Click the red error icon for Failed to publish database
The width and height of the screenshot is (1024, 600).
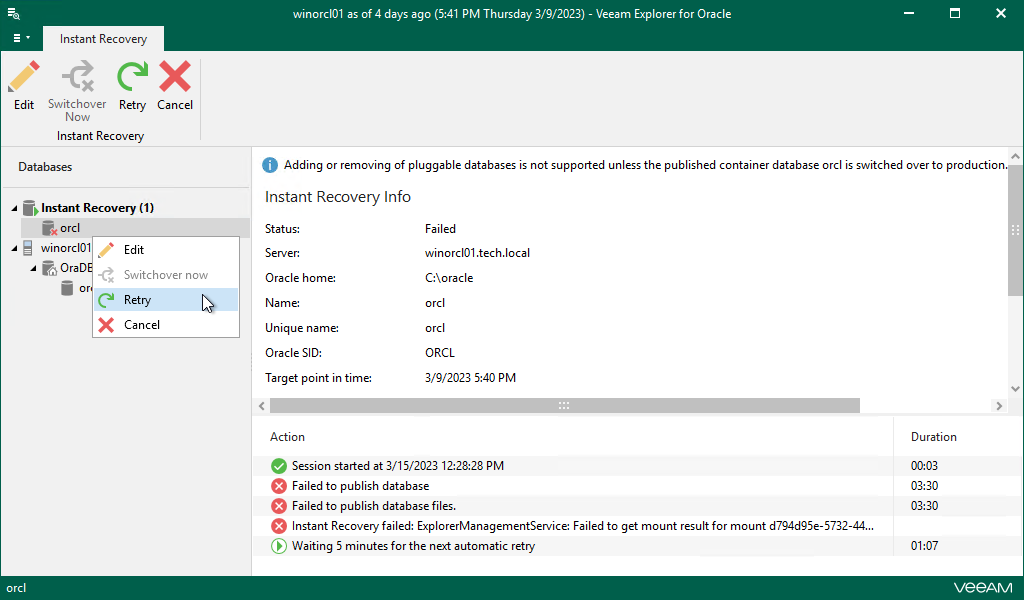tap(279, 486)
